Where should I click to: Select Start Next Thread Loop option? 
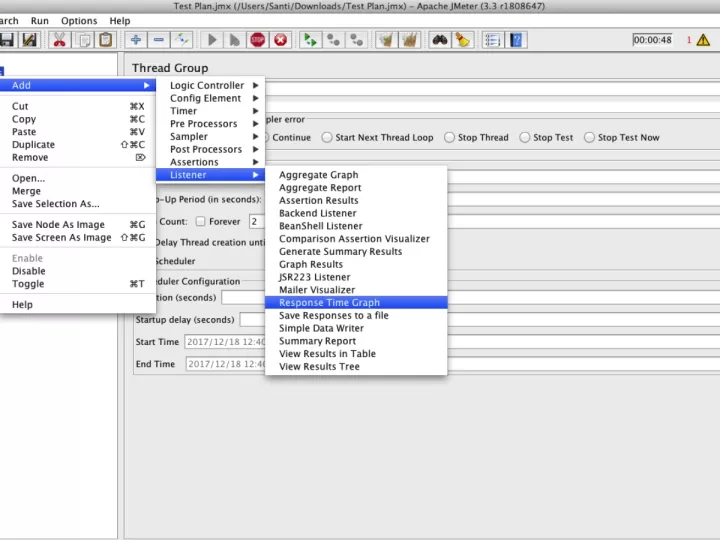(x=328, y=138)
